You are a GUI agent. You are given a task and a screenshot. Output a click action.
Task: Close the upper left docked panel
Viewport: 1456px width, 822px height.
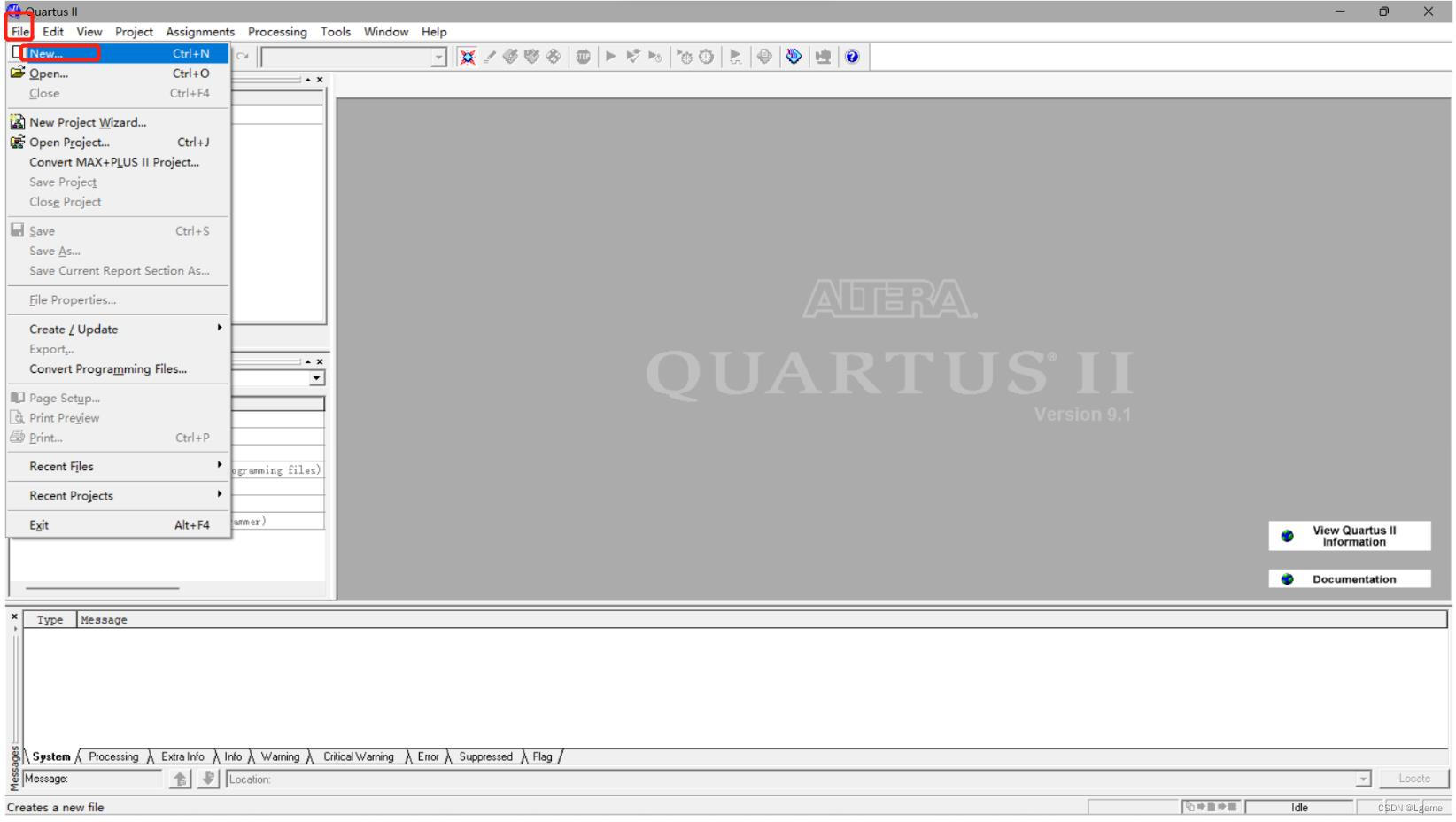pyautogui.click(x=320, y=80)
